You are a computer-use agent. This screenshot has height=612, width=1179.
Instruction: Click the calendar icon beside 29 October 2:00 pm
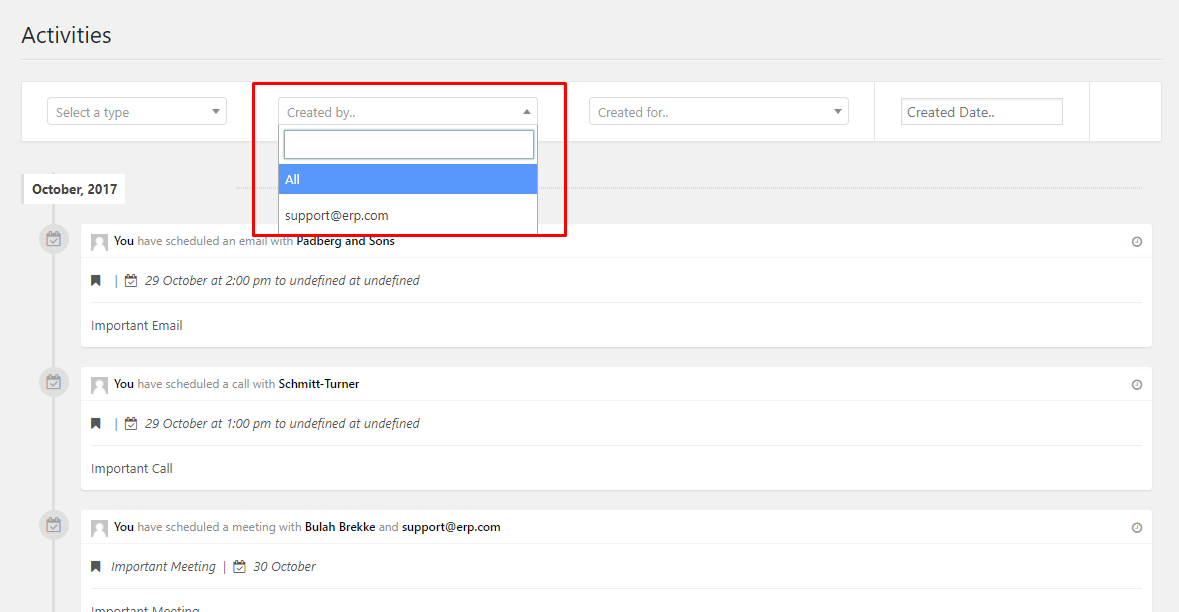click(131, 281)
